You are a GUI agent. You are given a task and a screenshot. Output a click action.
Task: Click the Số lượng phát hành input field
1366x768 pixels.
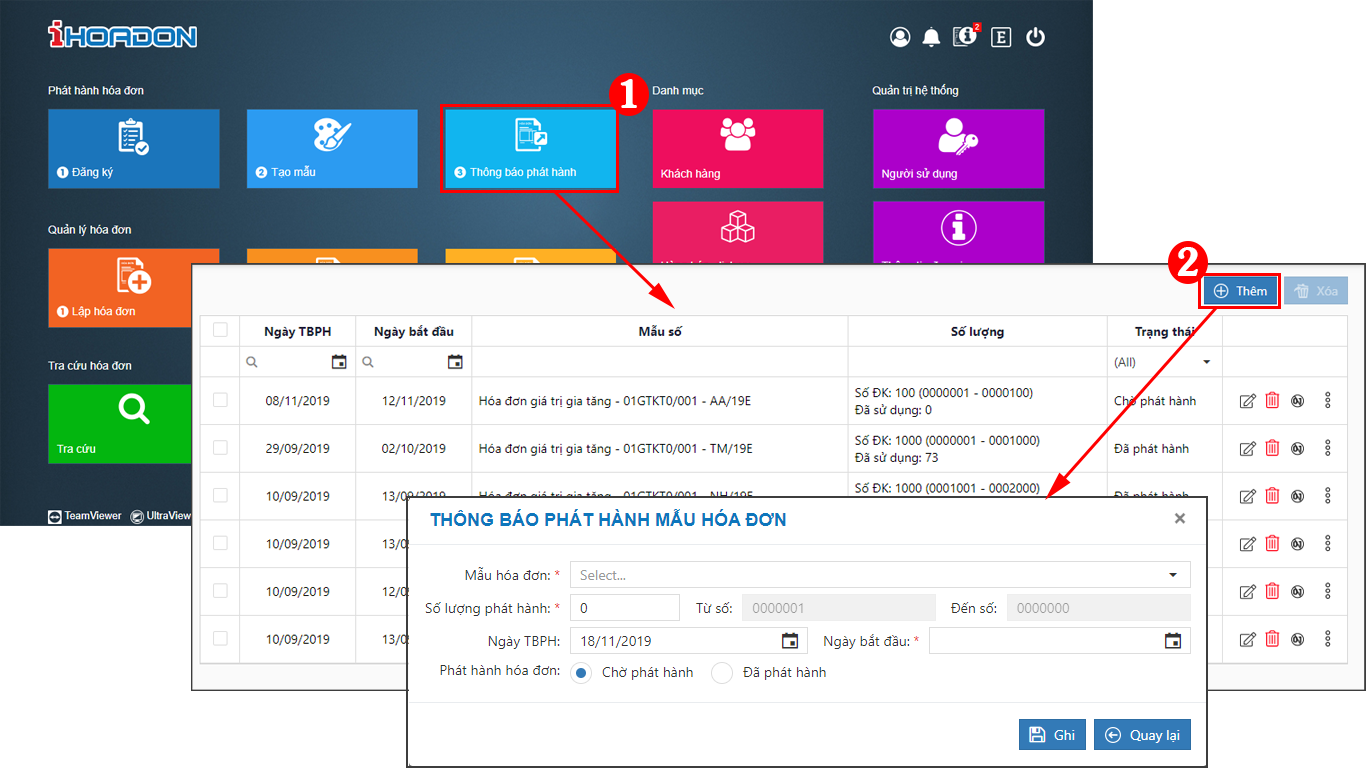point(624,608)
